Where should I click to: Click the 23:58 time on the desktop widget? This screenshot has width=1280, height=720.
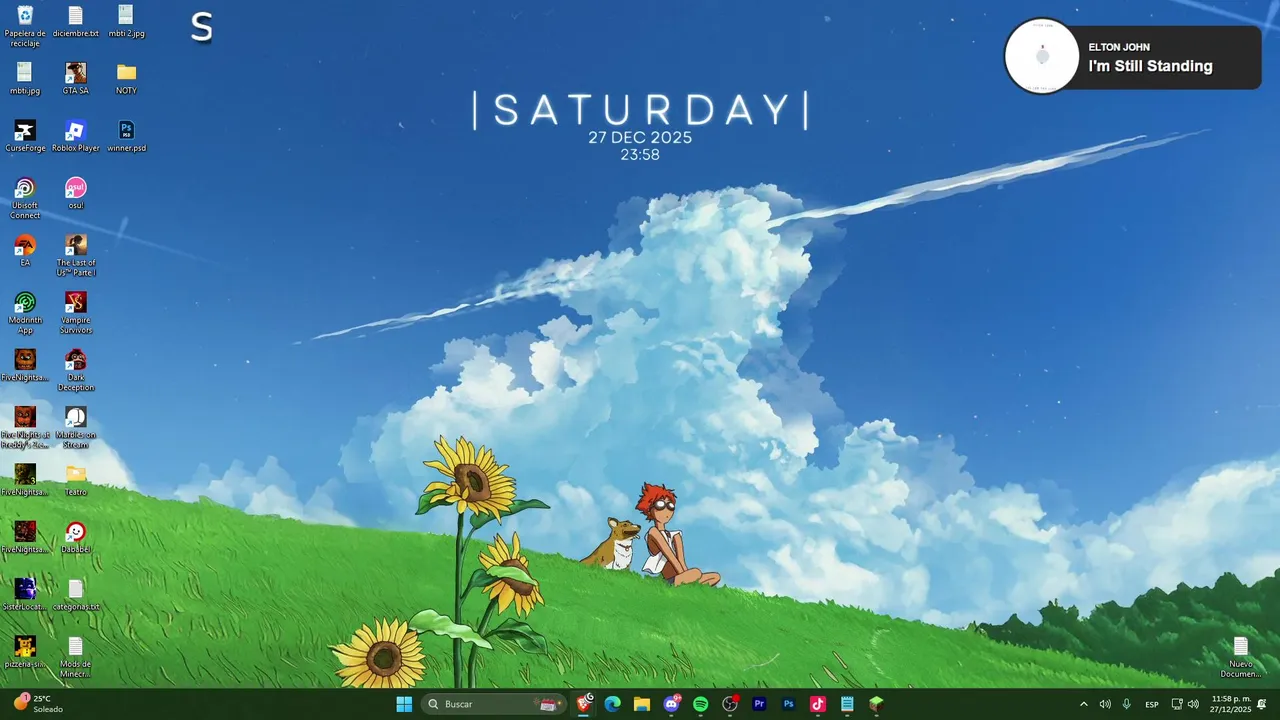tap(640, 155)
